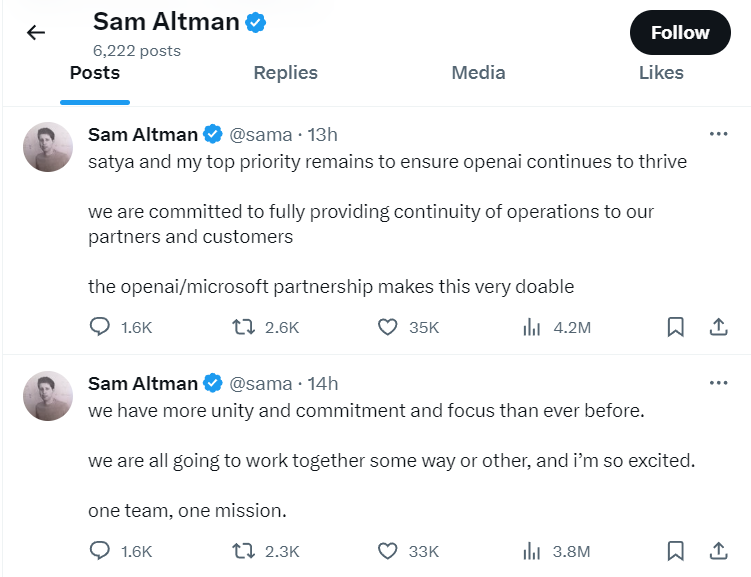Go back using the left arrow icon
Viewport: 751px width, 577px height.
[x=36, y=33]
